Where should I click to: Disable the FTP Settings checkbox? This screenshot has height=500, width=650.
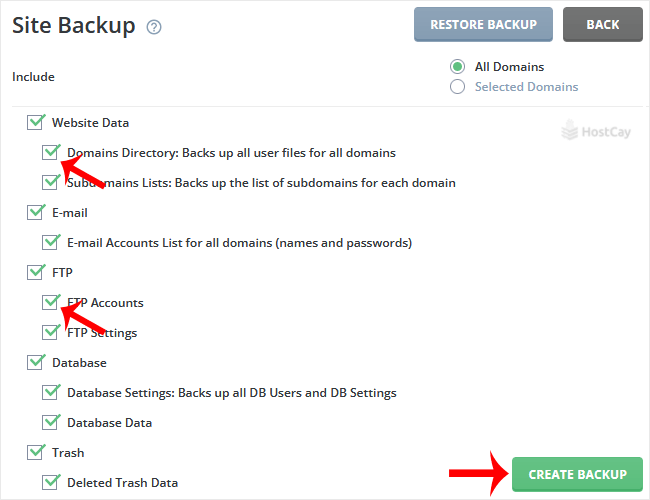[50, 332]
